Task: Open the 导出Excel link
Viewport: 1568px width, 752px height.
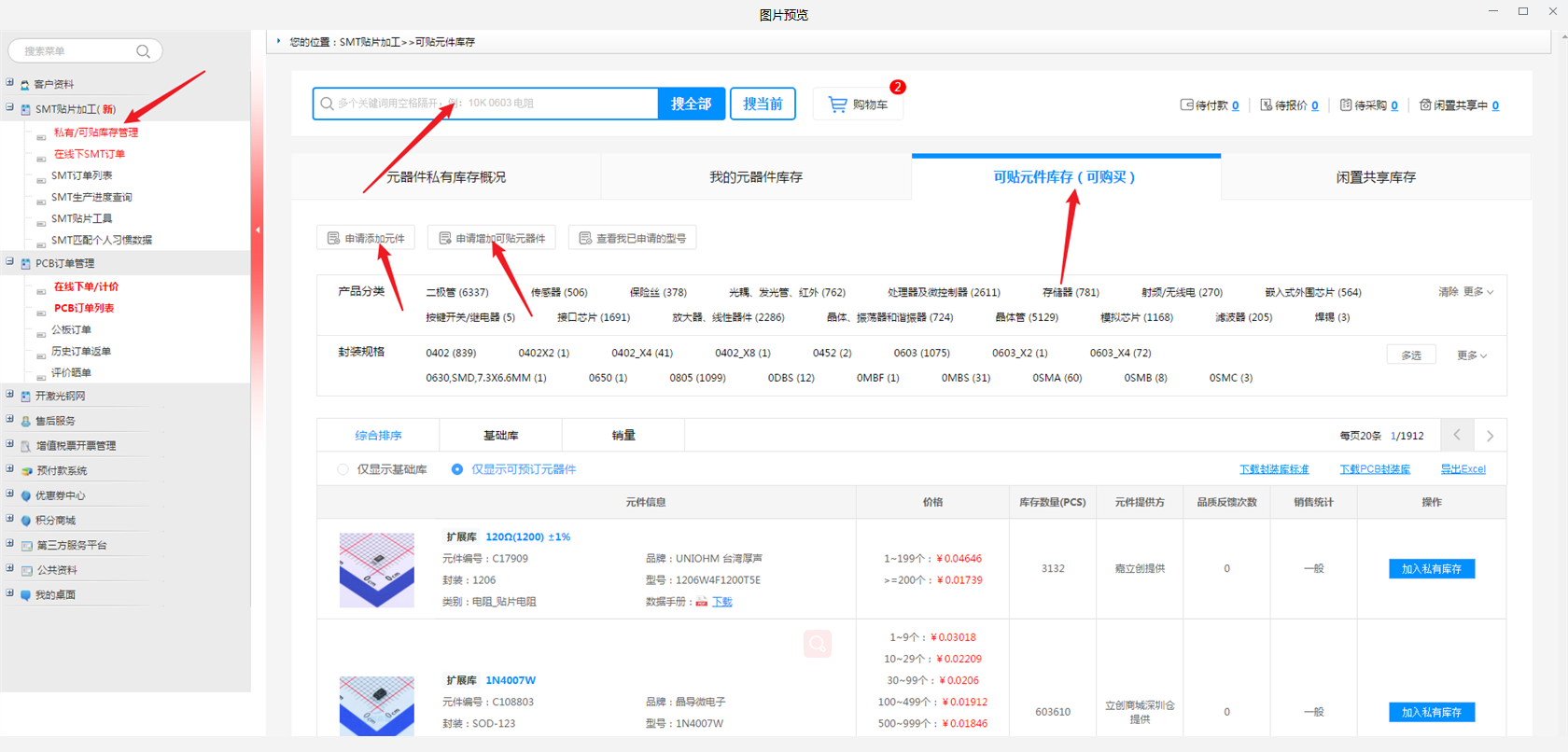Action: 1463,469
